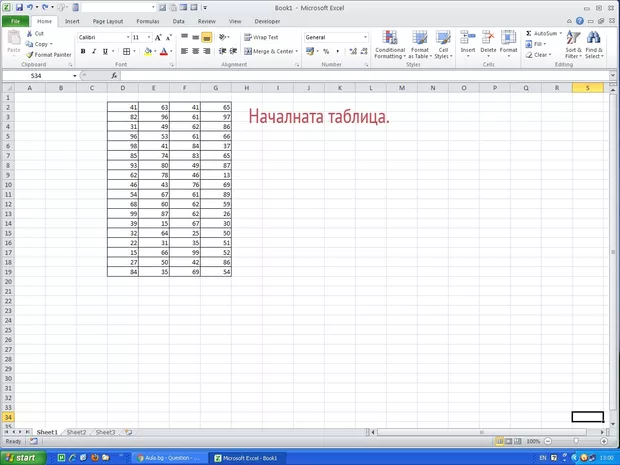Expand the AutoSum dropdown arrow
The image size is (620, 465).
click(560, 34)
